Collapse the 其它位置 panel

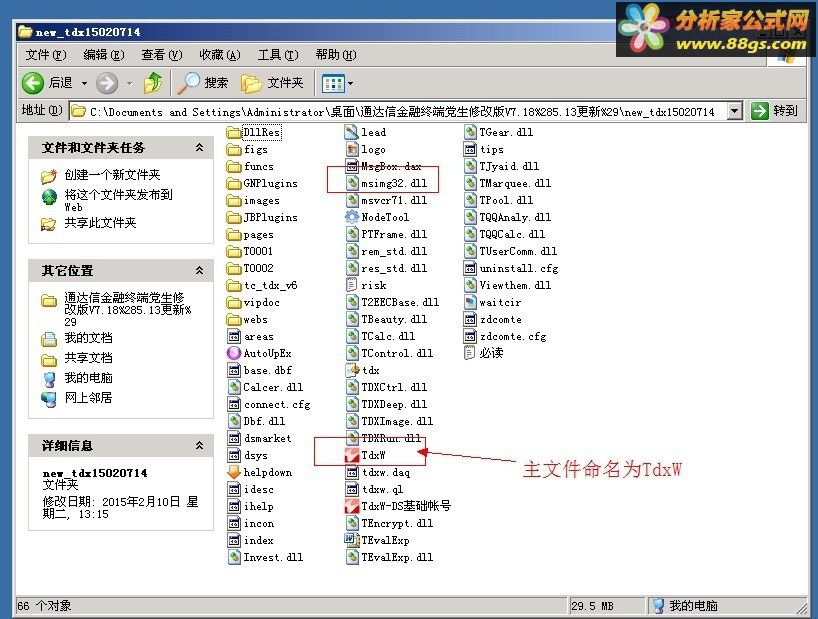tap(199, 270)
